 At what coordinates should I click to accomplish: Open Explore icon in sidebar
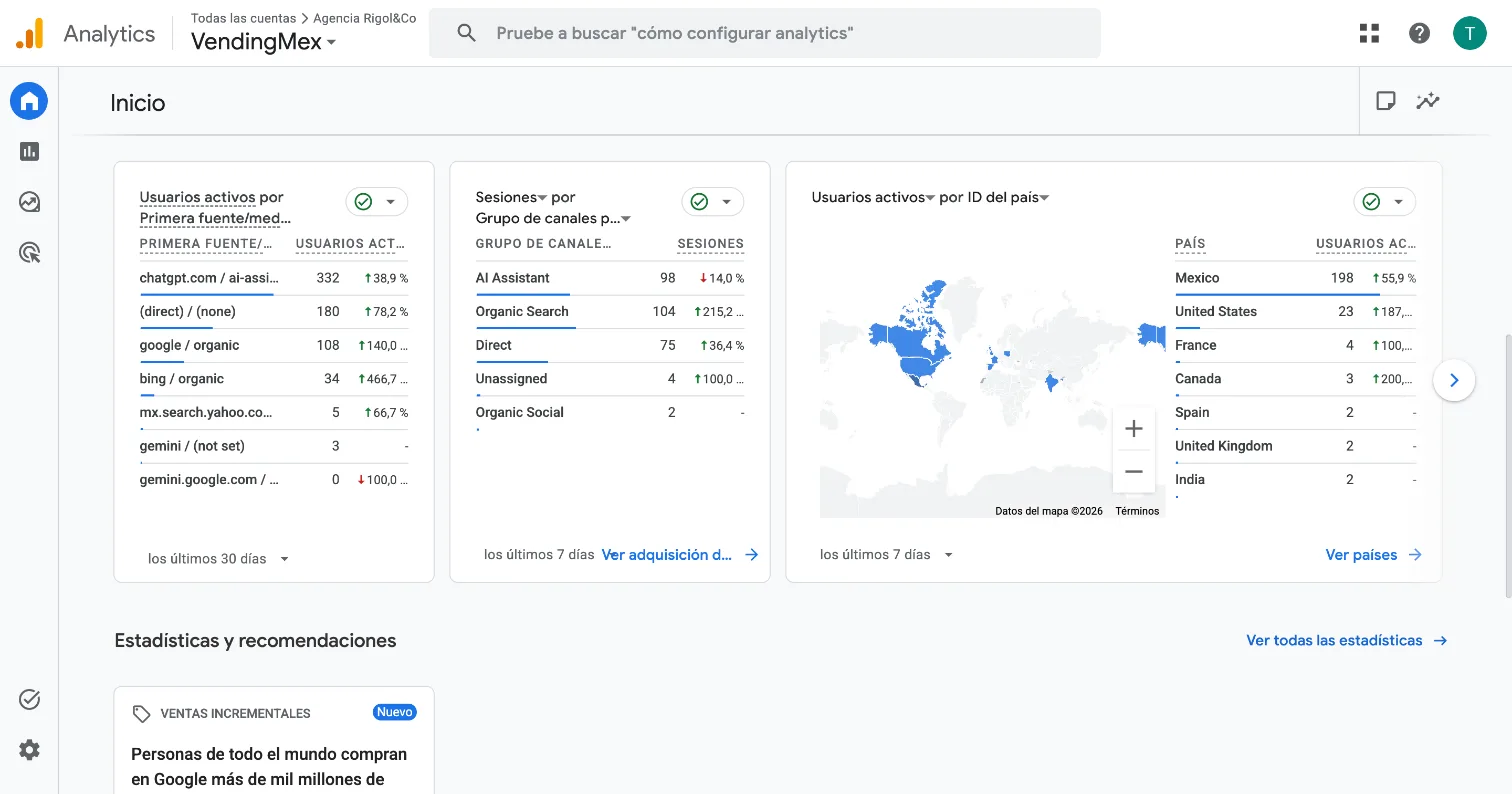click(x=29, y=202)
